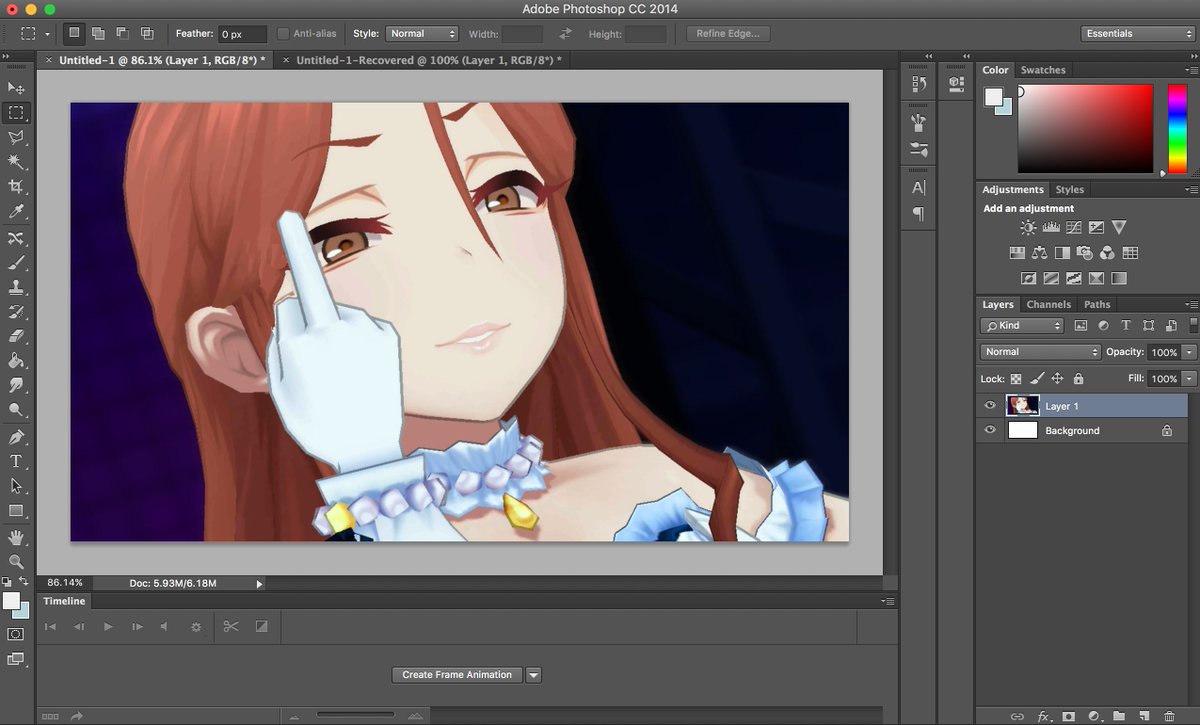
Task: Select the Eyedropper tool
Action: [x=16, y=212]
